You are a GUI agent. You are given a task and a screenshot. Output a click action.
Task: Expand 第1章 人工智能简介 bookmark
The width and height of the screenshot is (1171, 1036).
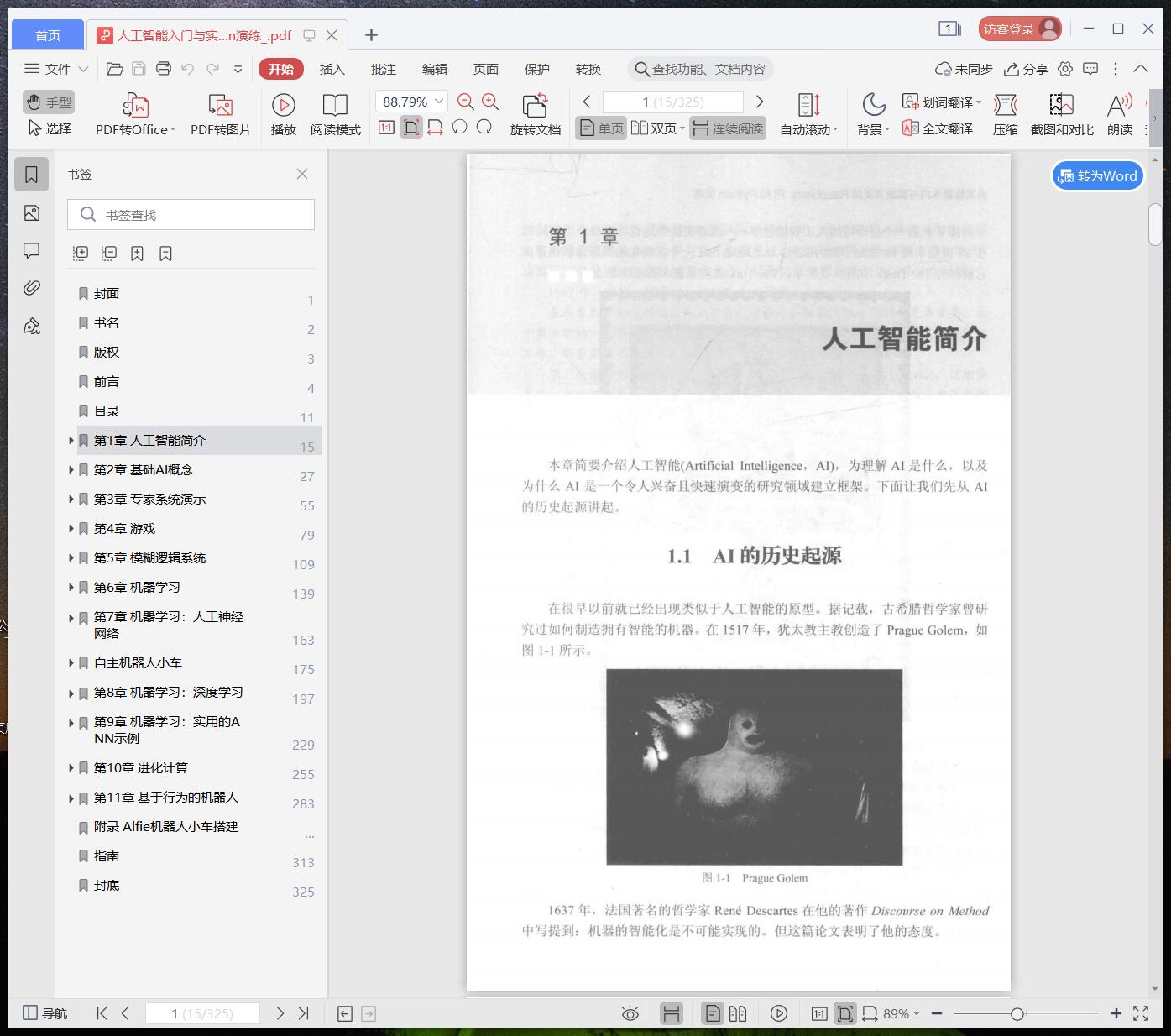pos(71,440)
